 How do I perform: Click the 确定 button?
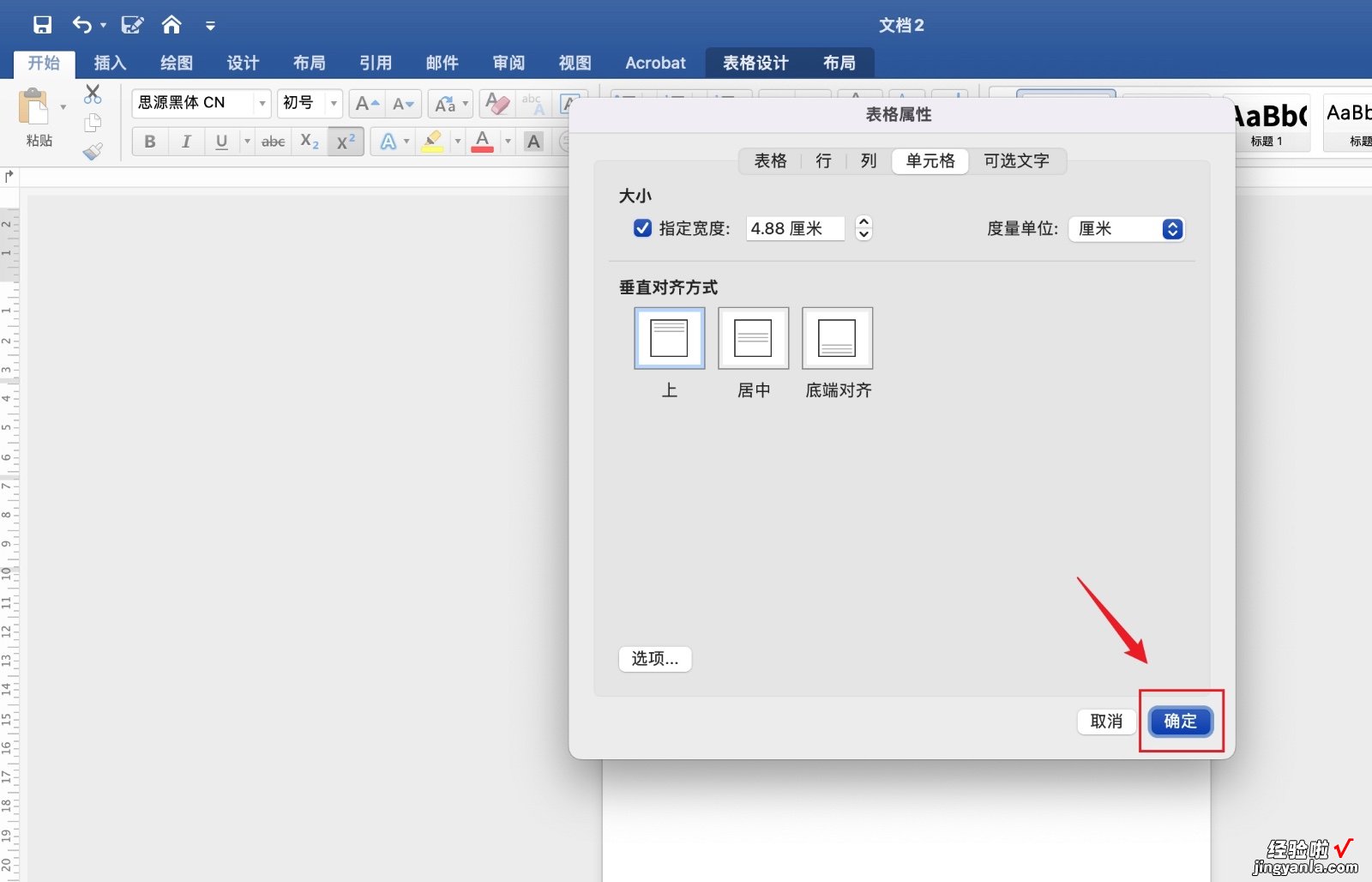coord(1181,722)
